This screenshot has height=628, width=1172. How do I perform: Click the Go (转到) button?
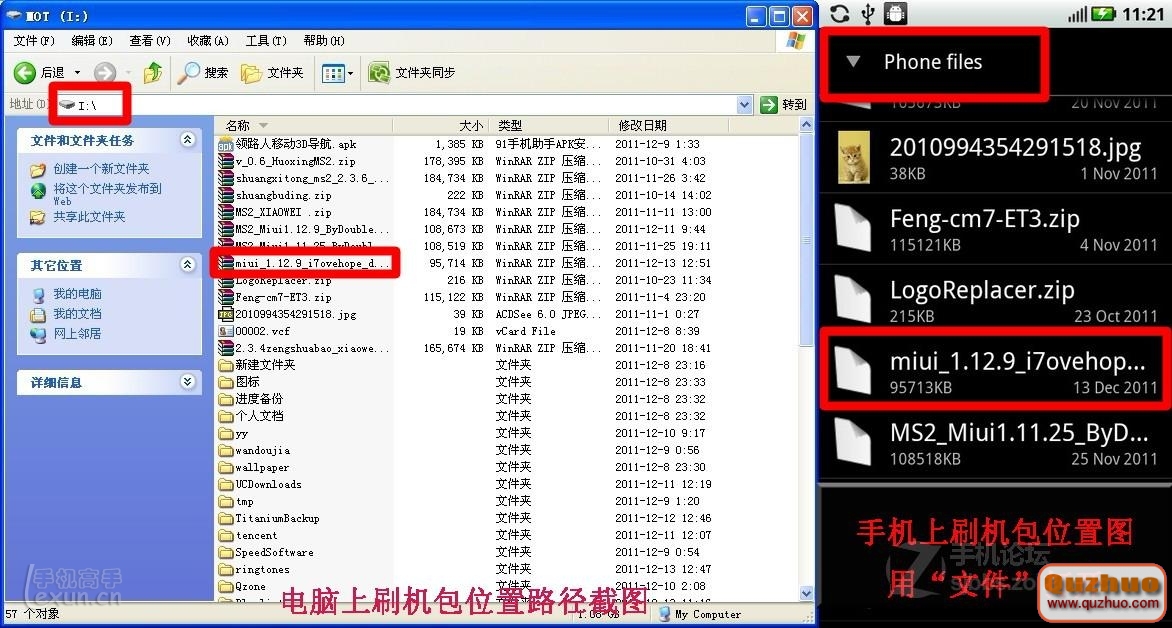[783, 105]
